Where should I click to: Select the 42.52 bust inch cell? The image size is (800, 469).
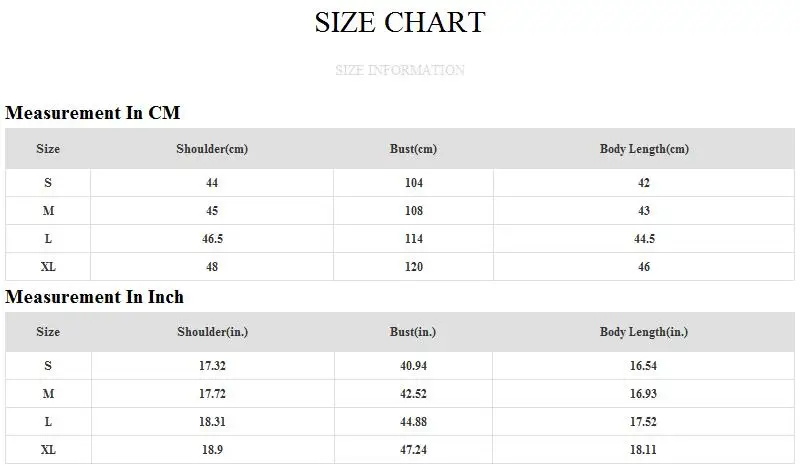coord(413,394)
